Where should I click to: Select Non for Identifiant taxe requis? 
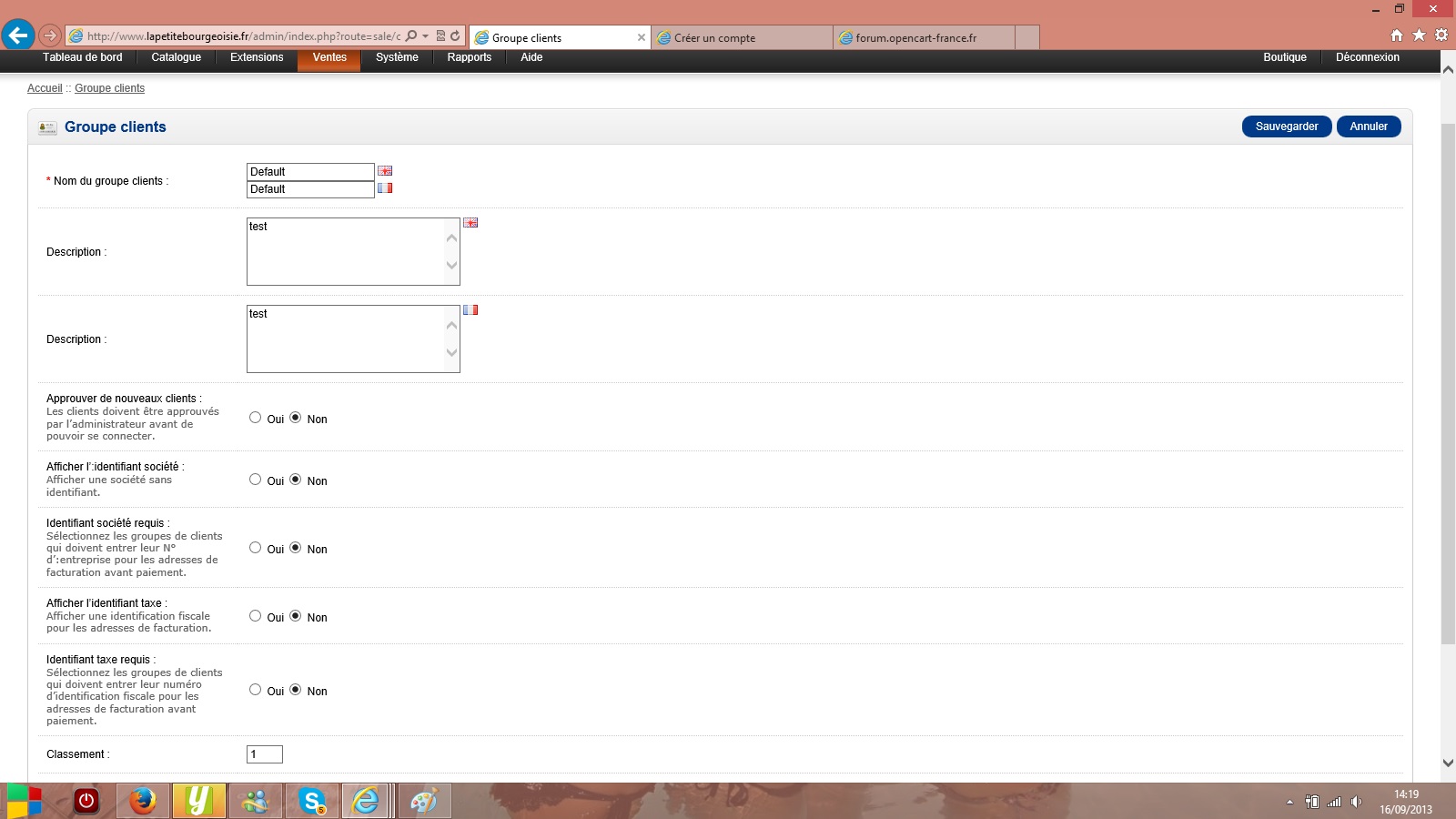pos(296,690)
